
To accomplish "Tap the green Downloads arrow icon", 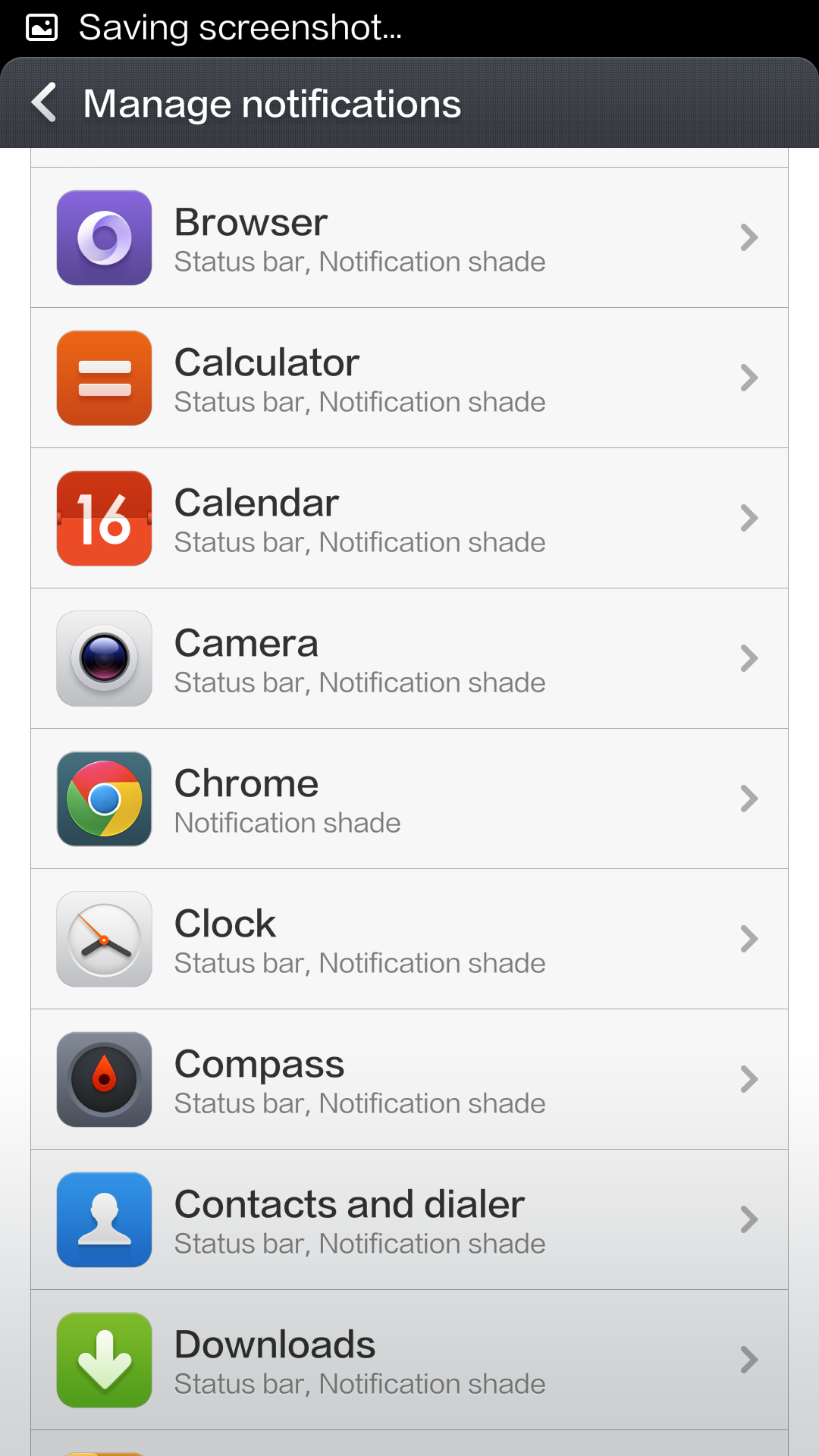I will pyautogui.click(x=105, y=1360).
